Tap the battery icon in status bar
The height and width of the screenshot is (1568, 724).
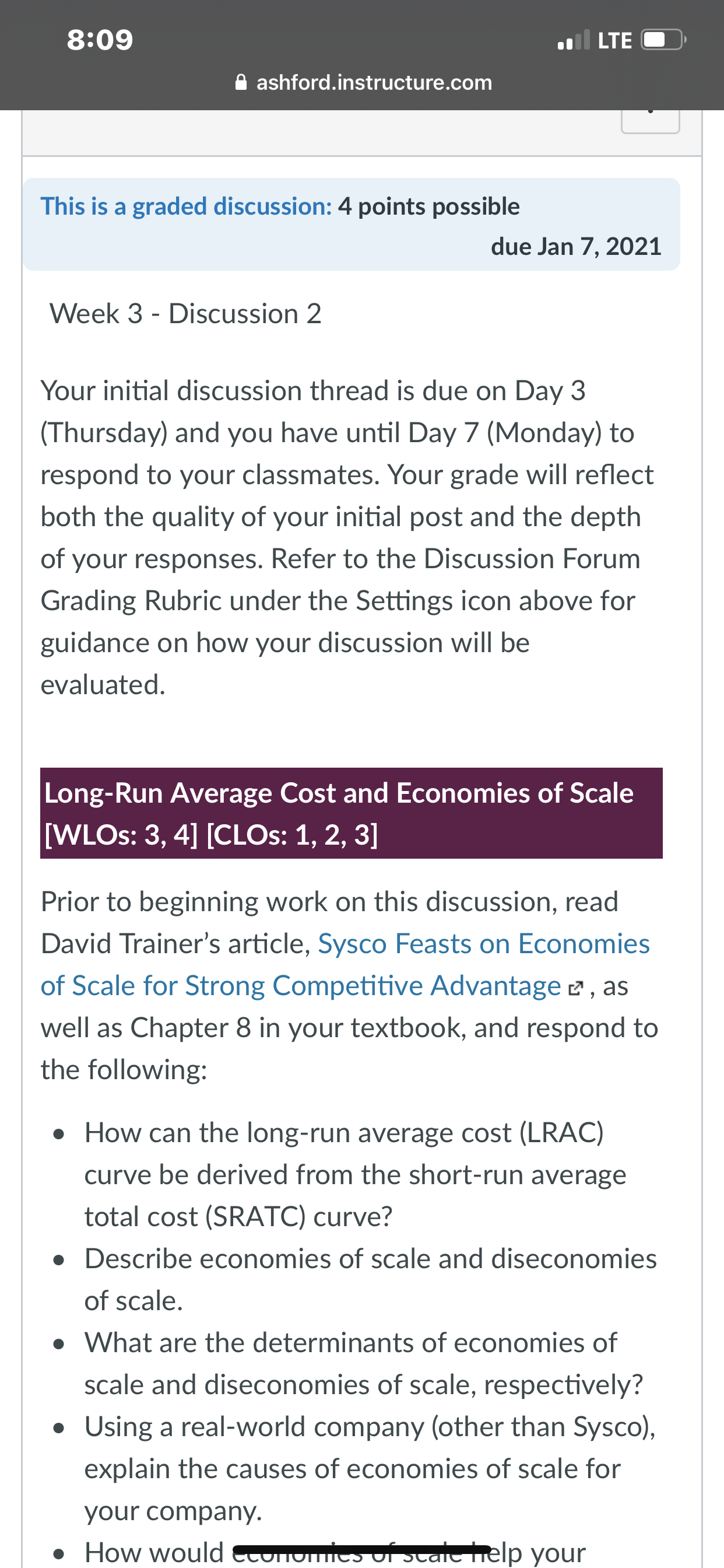664,40
